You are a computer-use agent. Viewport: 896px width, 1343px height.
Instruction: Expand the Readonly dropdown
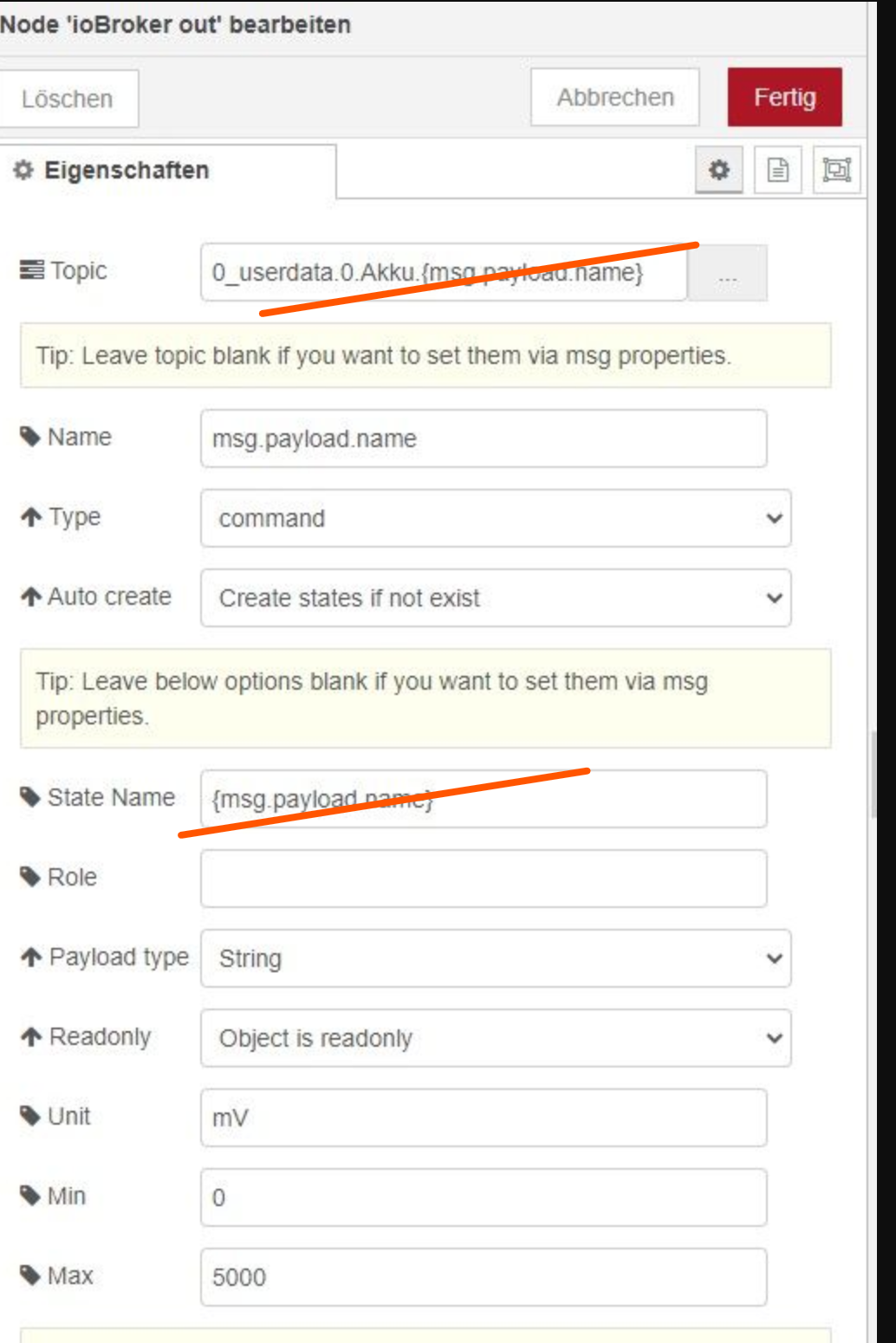tap(495, 1038)
